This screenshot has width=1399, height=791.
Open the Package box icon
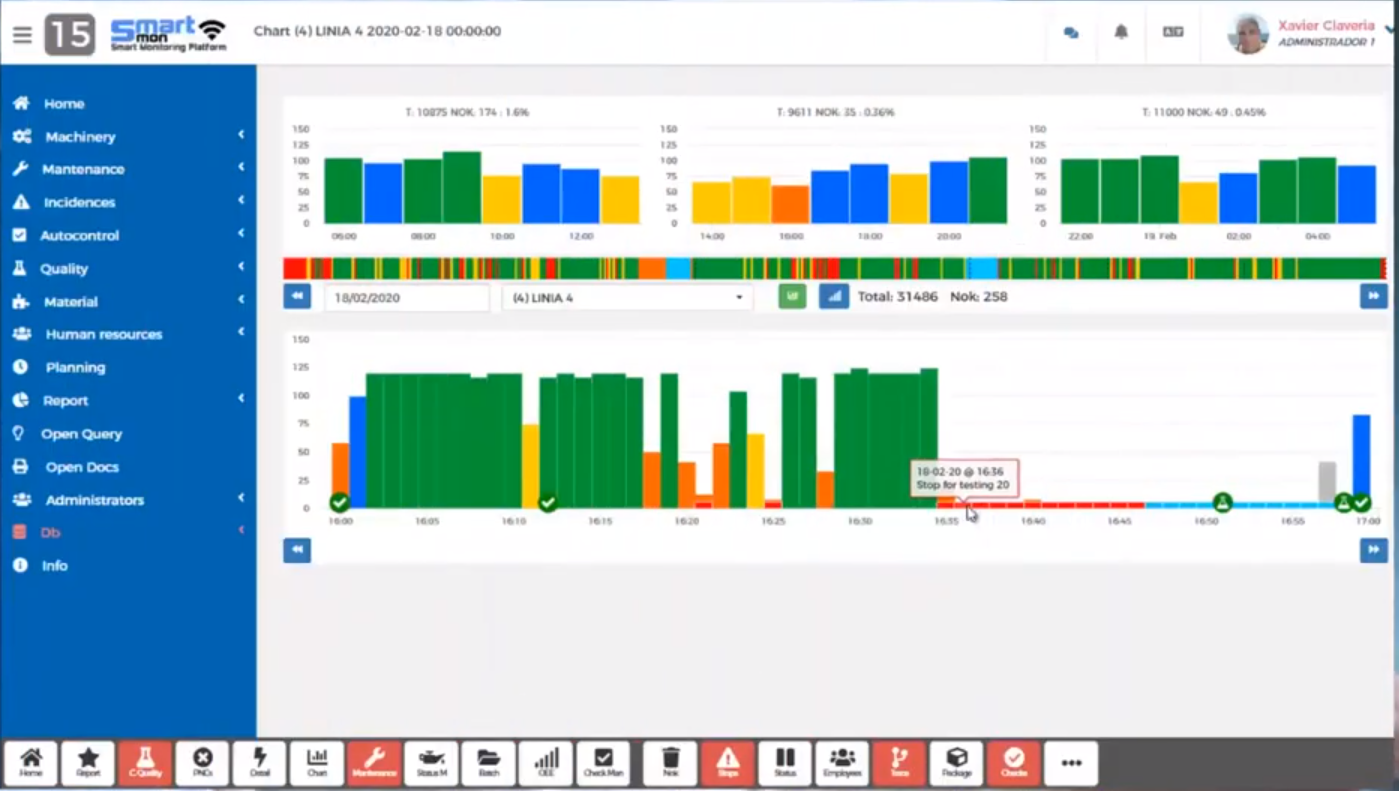pos(957,763)
